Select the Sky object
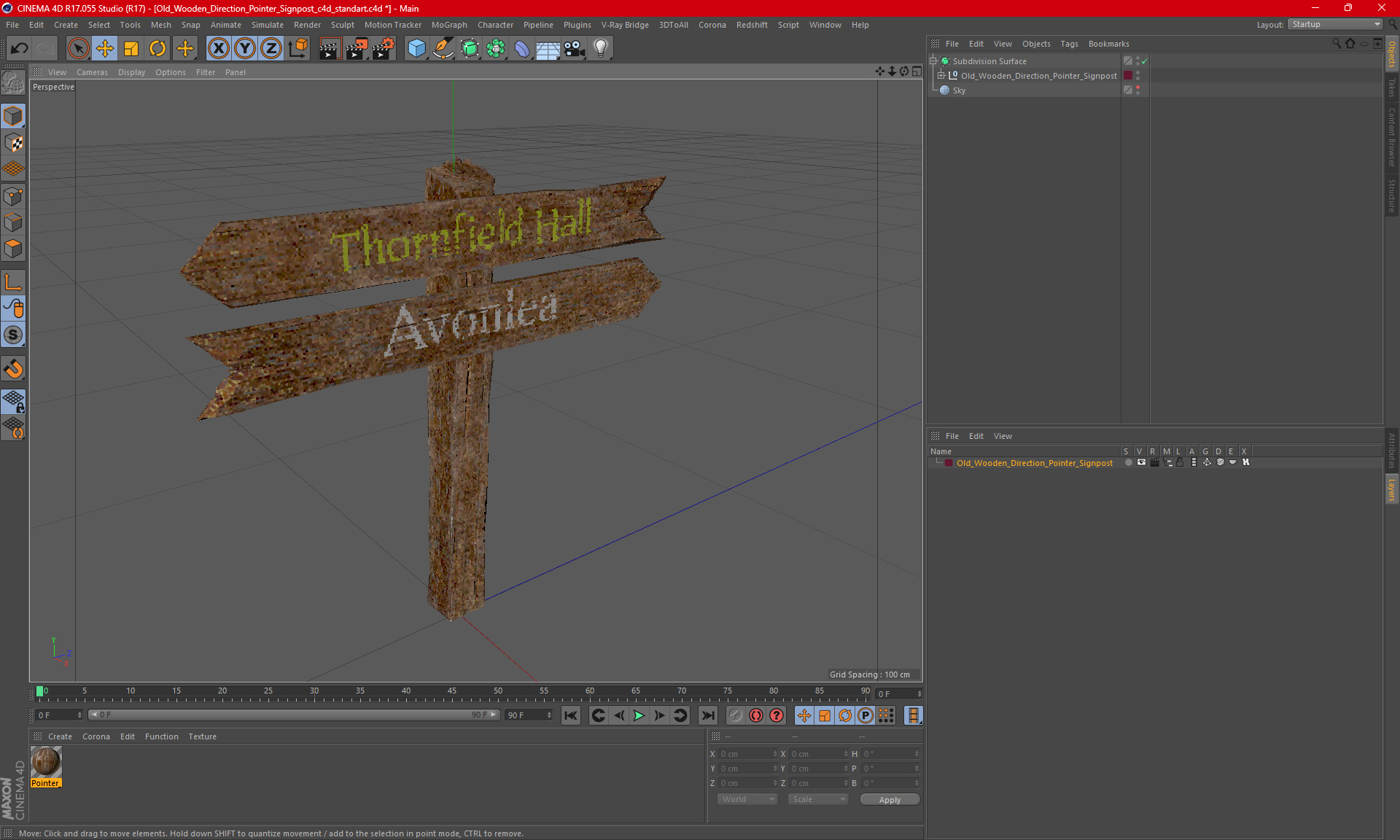 [x=958, y=90]
